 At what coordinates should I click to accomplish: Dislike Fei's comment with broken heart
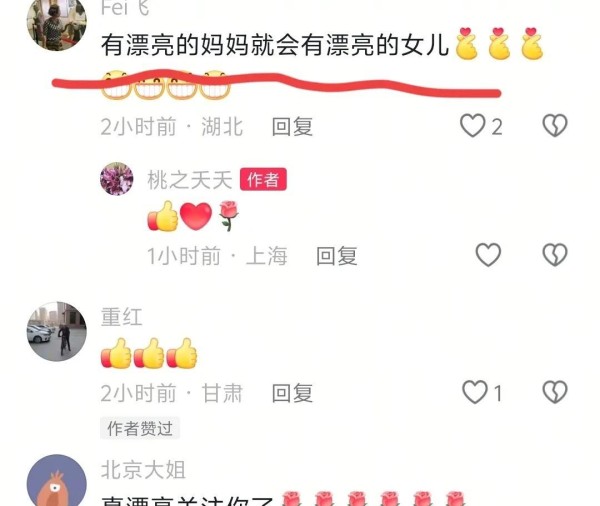(555, 126)
